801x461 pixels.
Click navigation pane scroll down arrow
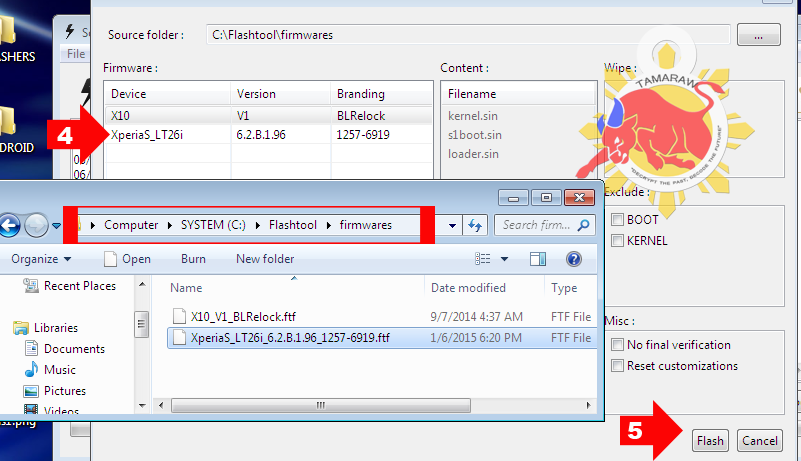pos(142,406)
